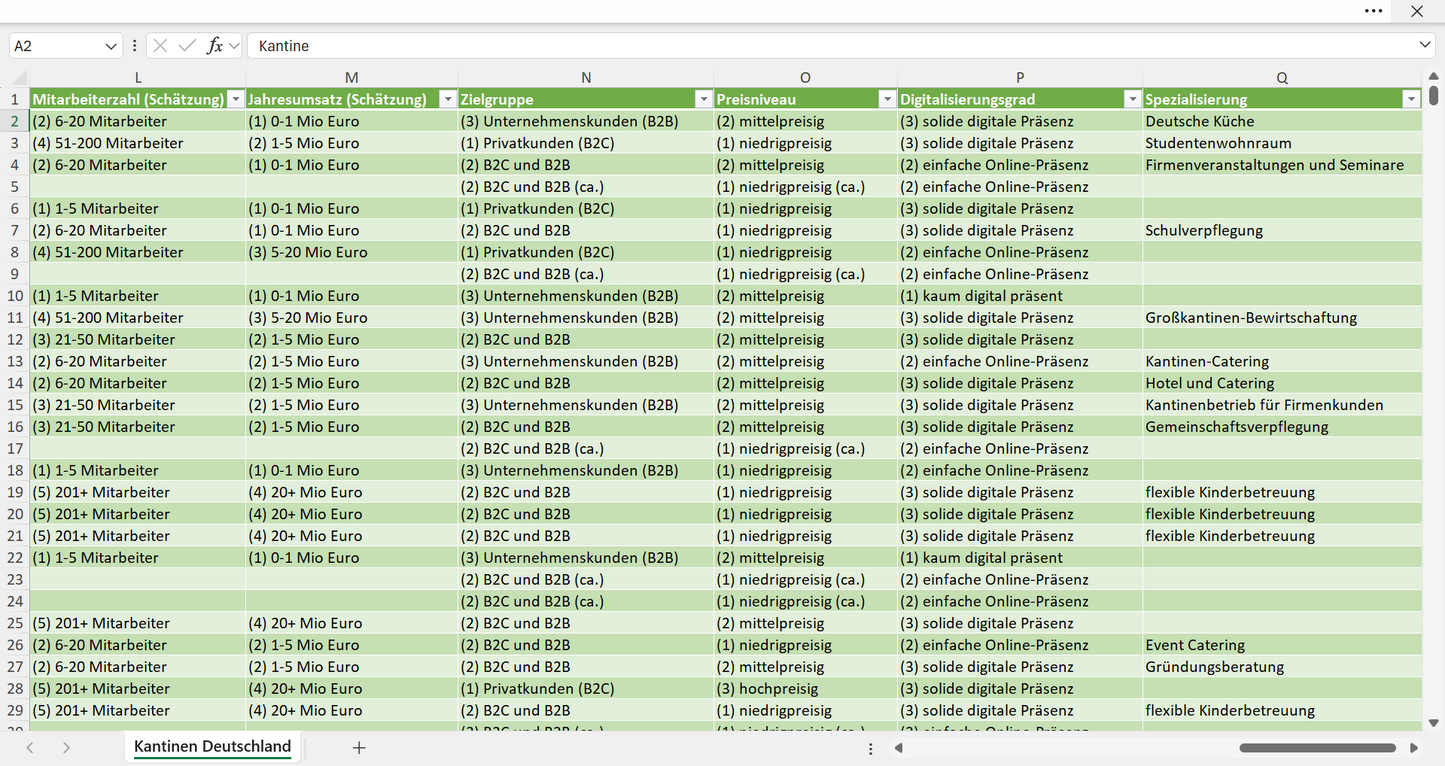Expand the formula bar chevron

pyautogui.click(x=1425, y=46)
